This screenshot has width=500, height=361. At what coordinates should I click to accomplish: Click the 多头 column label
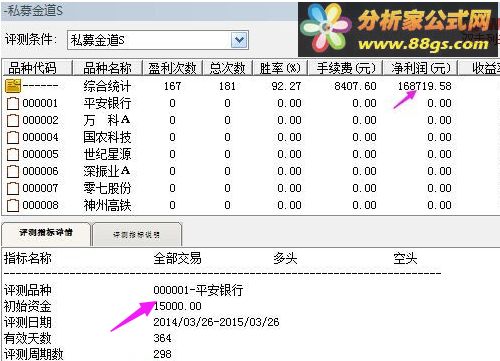285,258
